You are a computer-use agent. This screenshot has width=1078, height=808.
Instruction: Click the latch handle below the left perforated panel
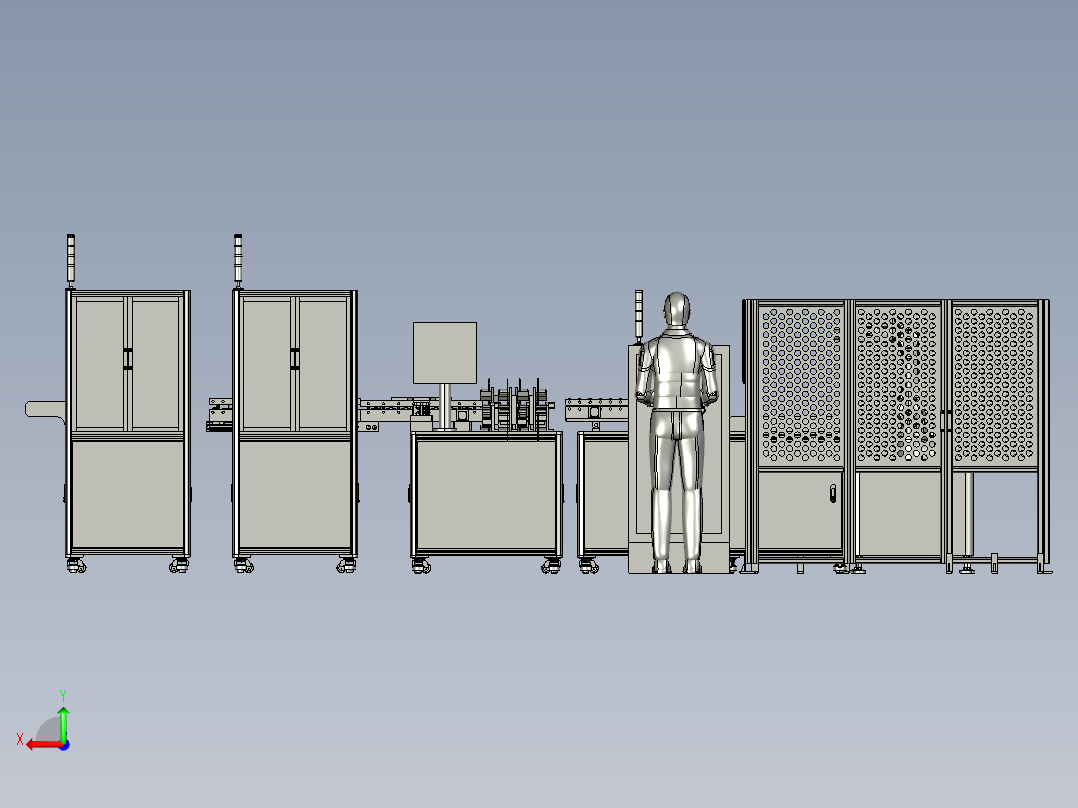point(833,493)
